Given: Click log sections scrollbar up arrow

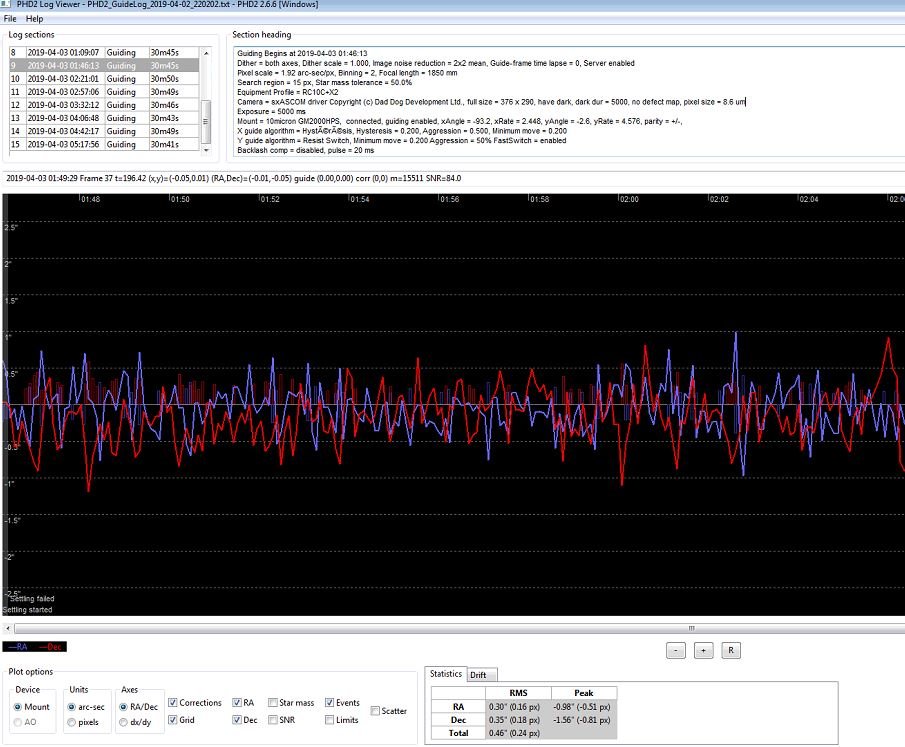Looking at the screenshot, I should pos(206,51).
